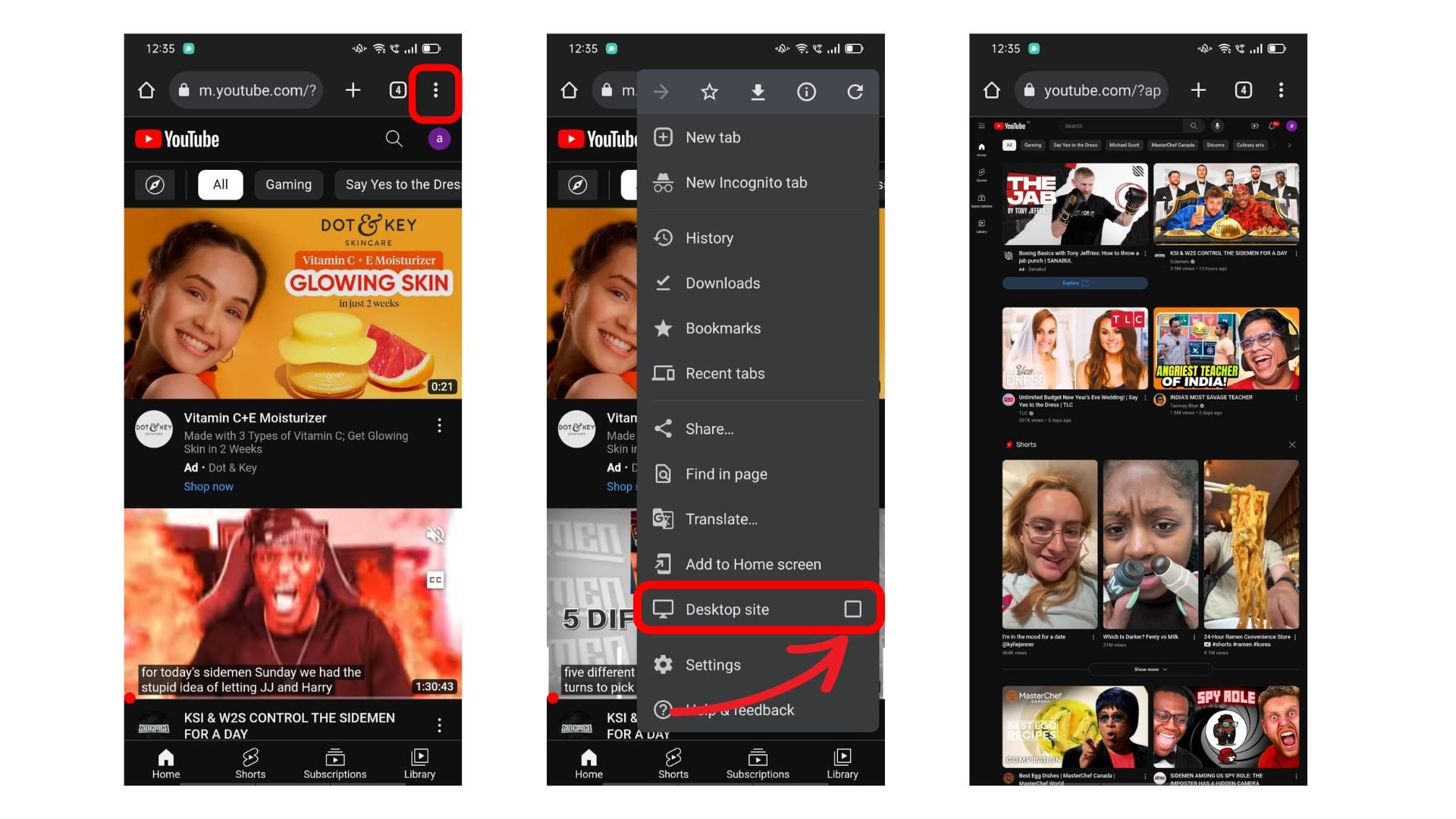This screenshot has height=819, width=1456.
Task: Click the Home tab in bottom navigation
Action: tap(165, 764)
